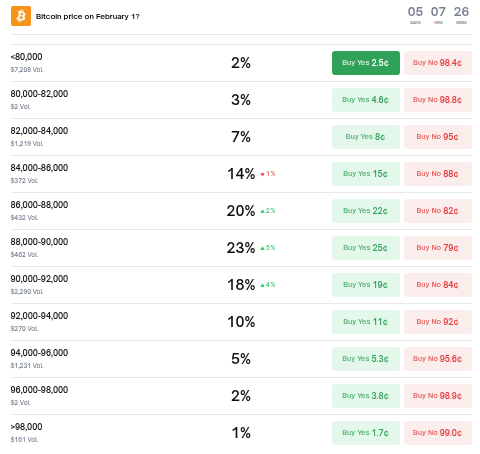This screenshot has height=454, width=480.
Task: Select the 86,000-88,000 outcome label
Action: tap(39, 205)
